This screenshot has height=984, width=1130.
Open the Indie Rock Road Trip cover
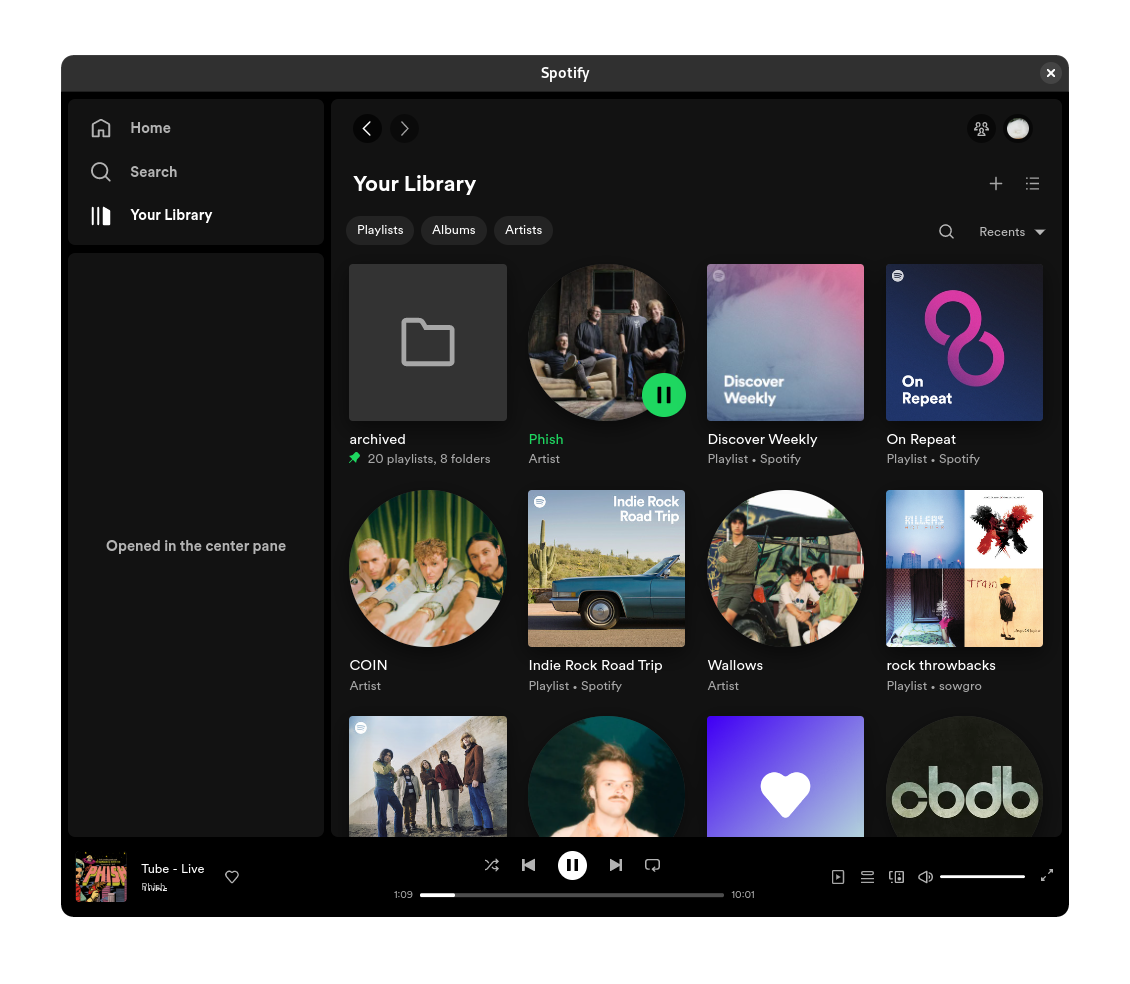coord(606,569)
